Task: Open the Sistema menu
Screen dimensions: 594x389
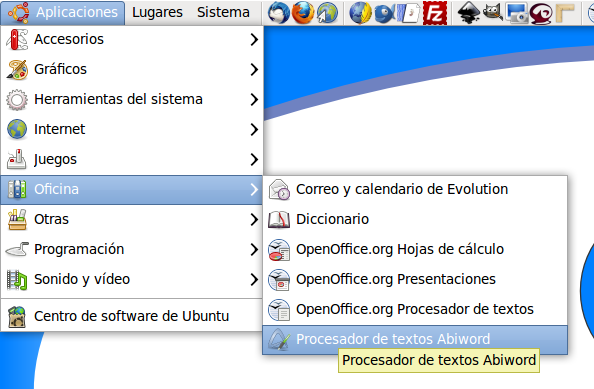Action: tap(223, 12)
